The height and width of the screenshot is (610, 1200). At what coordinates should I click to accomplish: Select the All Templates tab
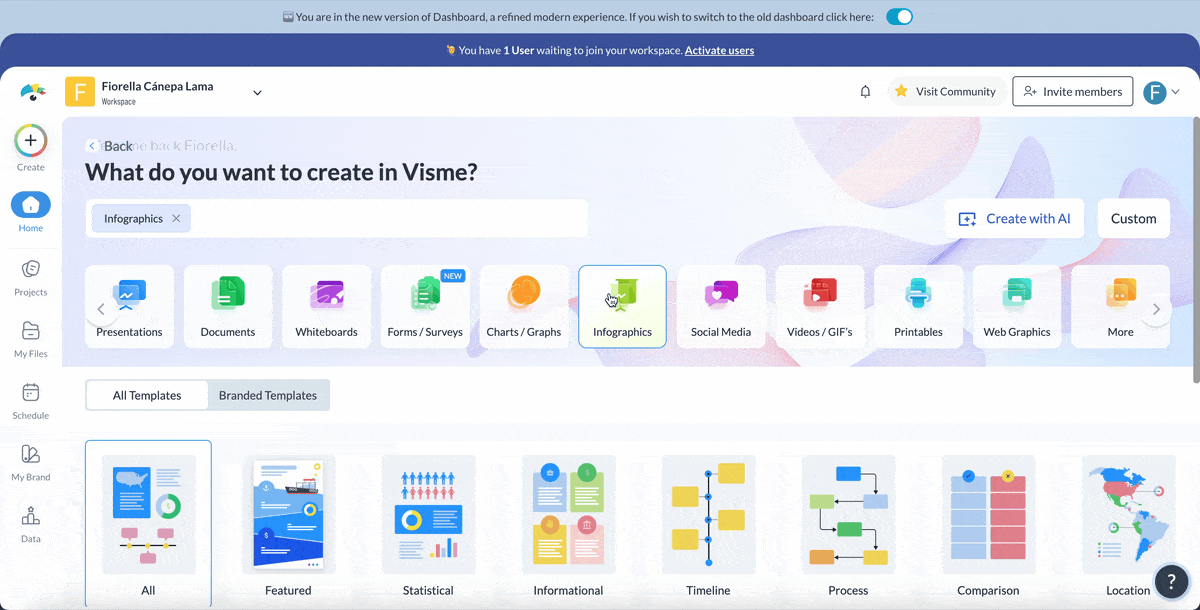tap(146, 395)
